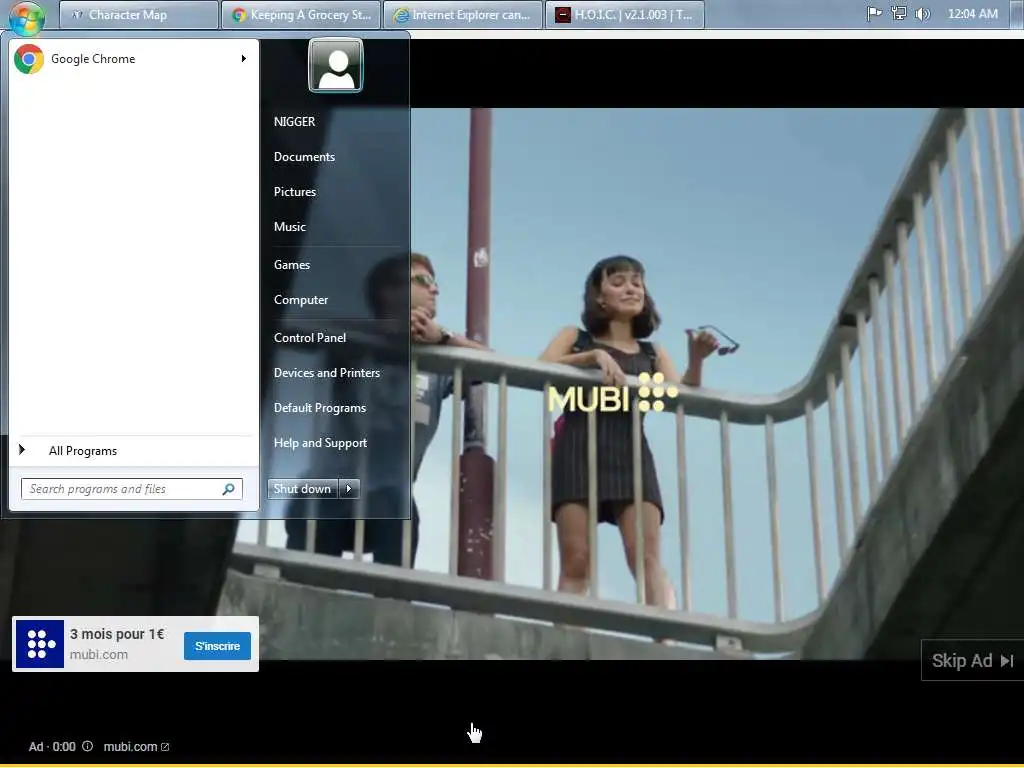Open the Music library
This screenshot has width=1024, height=768.
point(290,227)
